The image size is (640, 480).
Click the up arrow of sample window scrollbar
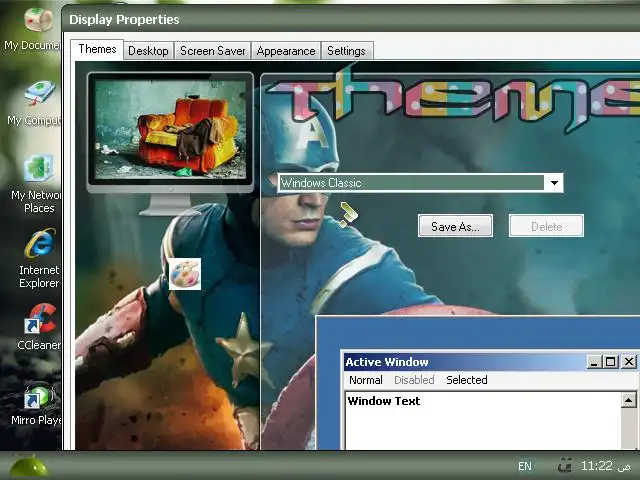coord(629,400)
